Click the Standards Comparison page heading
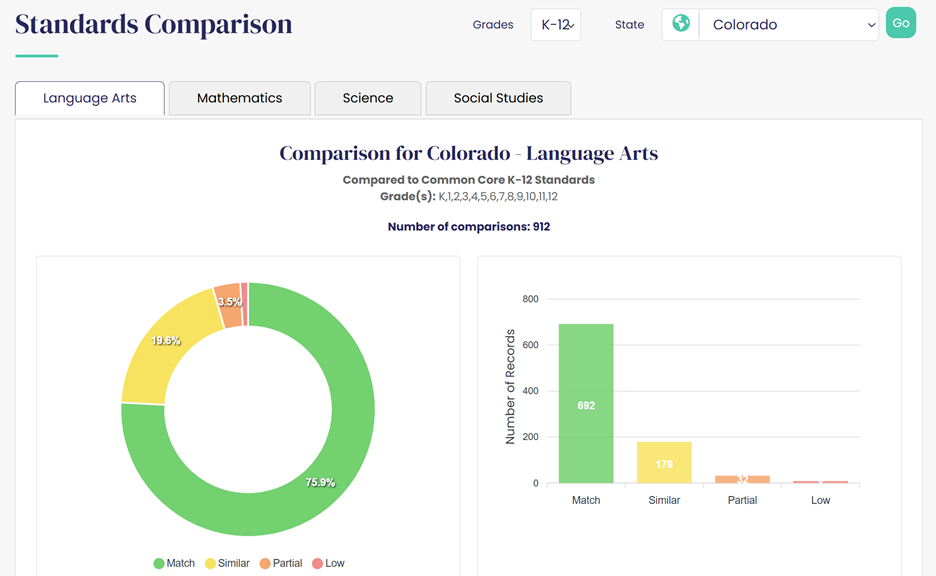936x576 pixels. 154,24
